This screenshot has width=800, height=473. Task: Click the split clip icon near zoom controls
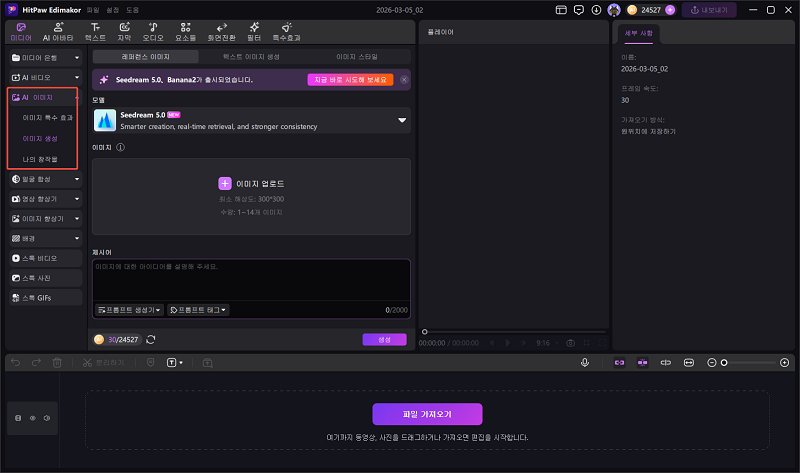[x=666, y=362]
